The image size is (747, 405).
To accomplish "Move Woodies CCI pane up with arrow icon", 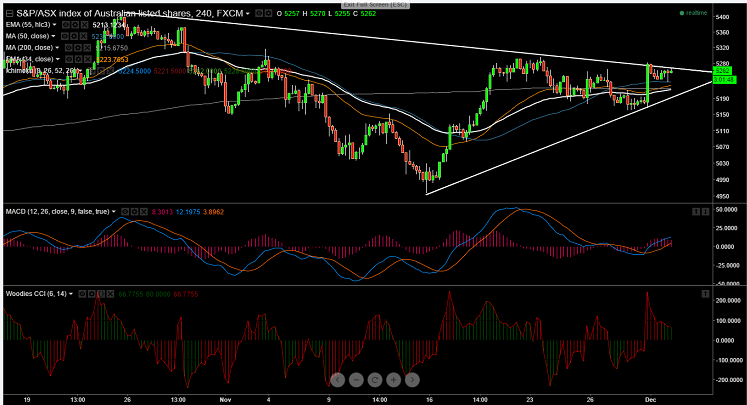I will click(706, 294).
